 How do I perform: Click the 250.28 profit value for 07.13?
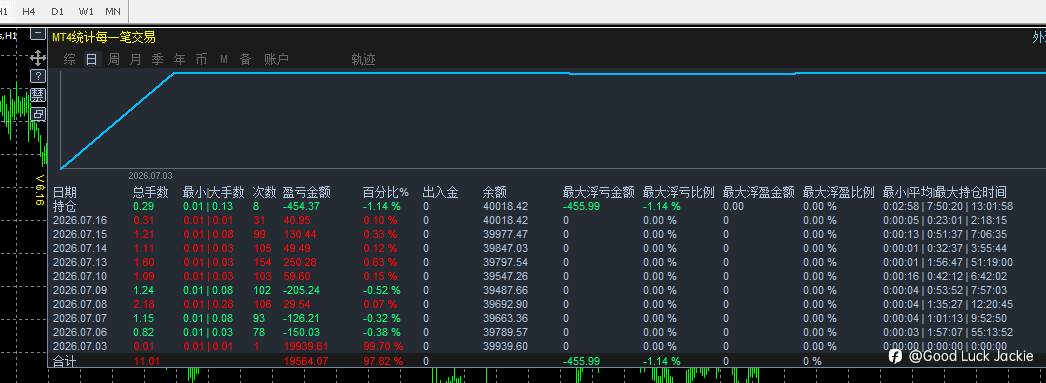(x=300, y=262)
